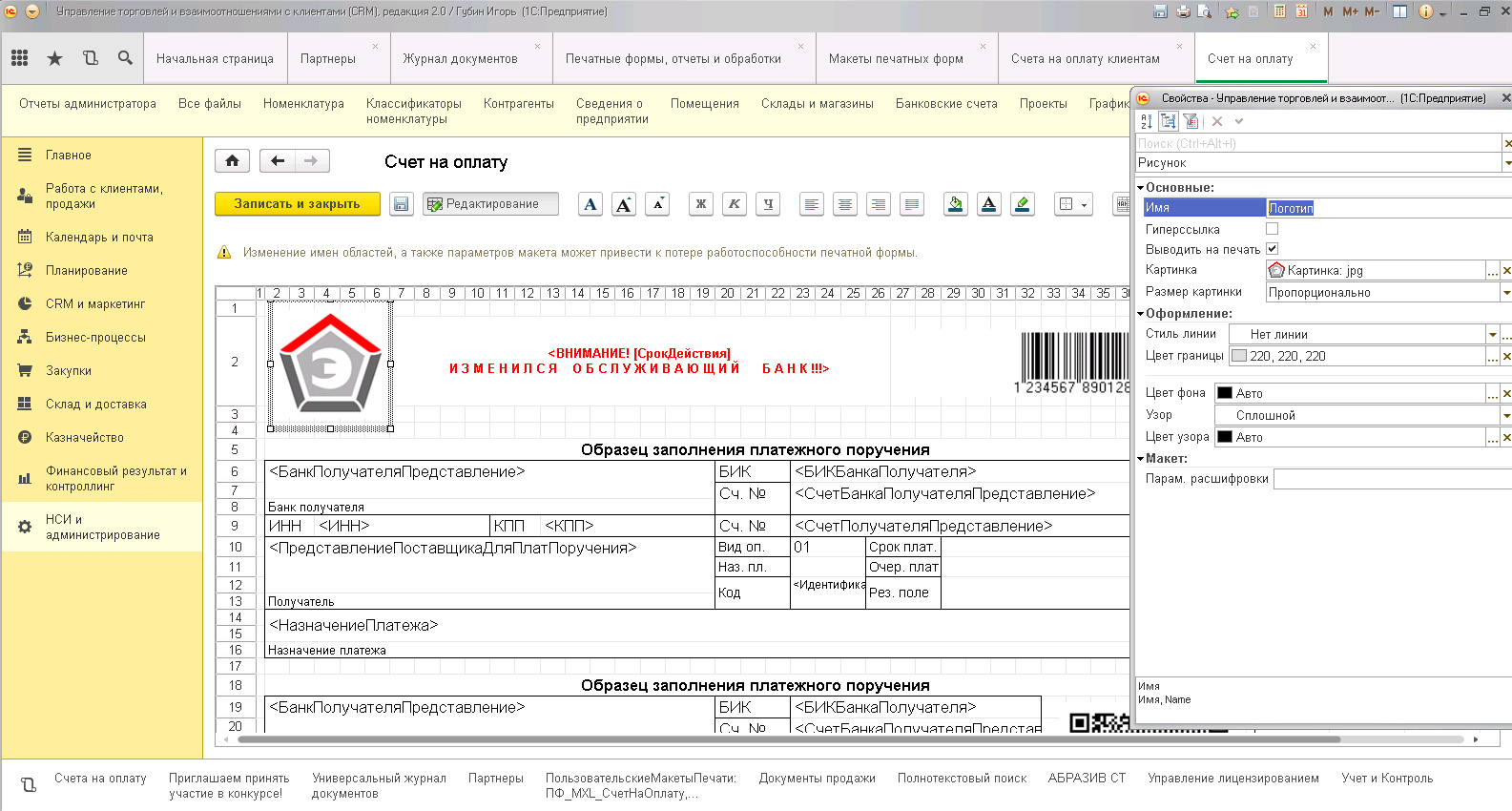Apply italic formatting (К)
The width and height of the screenshot is (1512, 811).
point(735,204)
